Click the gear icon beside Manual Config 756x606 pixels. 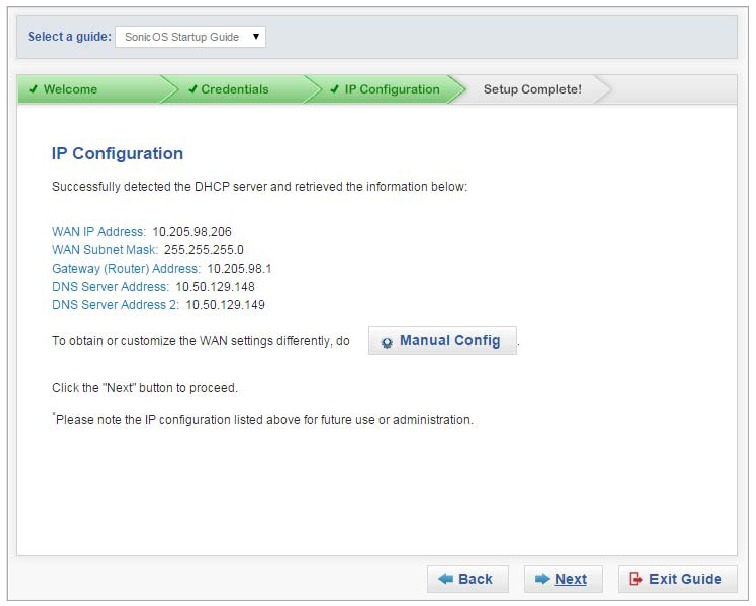[x=387, y=342]
